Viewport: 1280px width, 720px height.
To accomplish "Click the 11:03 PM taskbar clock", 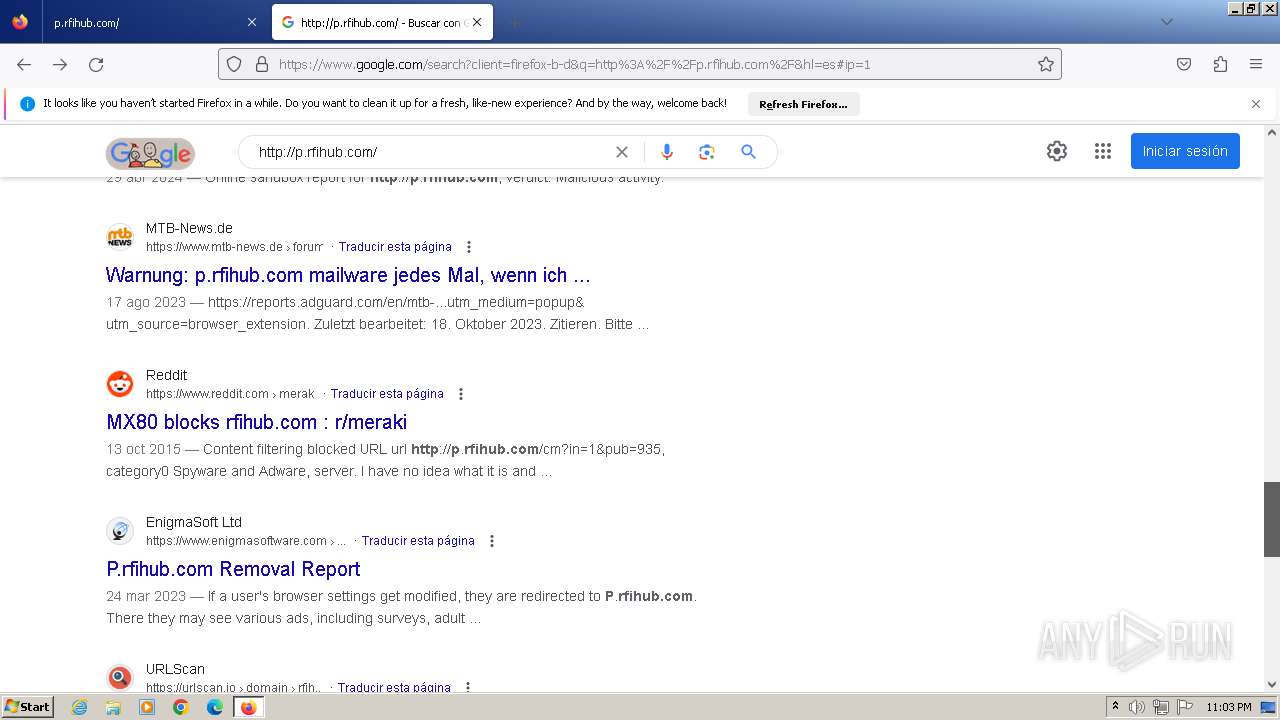I will 1229,707.
